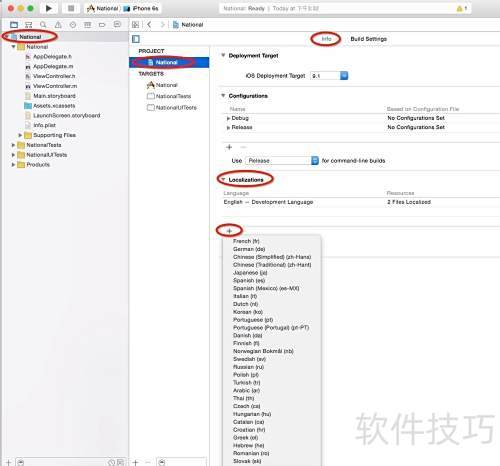Image resolution: width=500 pixels, height=466 pixels.
Task: Show the Symbol navigator
Action: 29,25
